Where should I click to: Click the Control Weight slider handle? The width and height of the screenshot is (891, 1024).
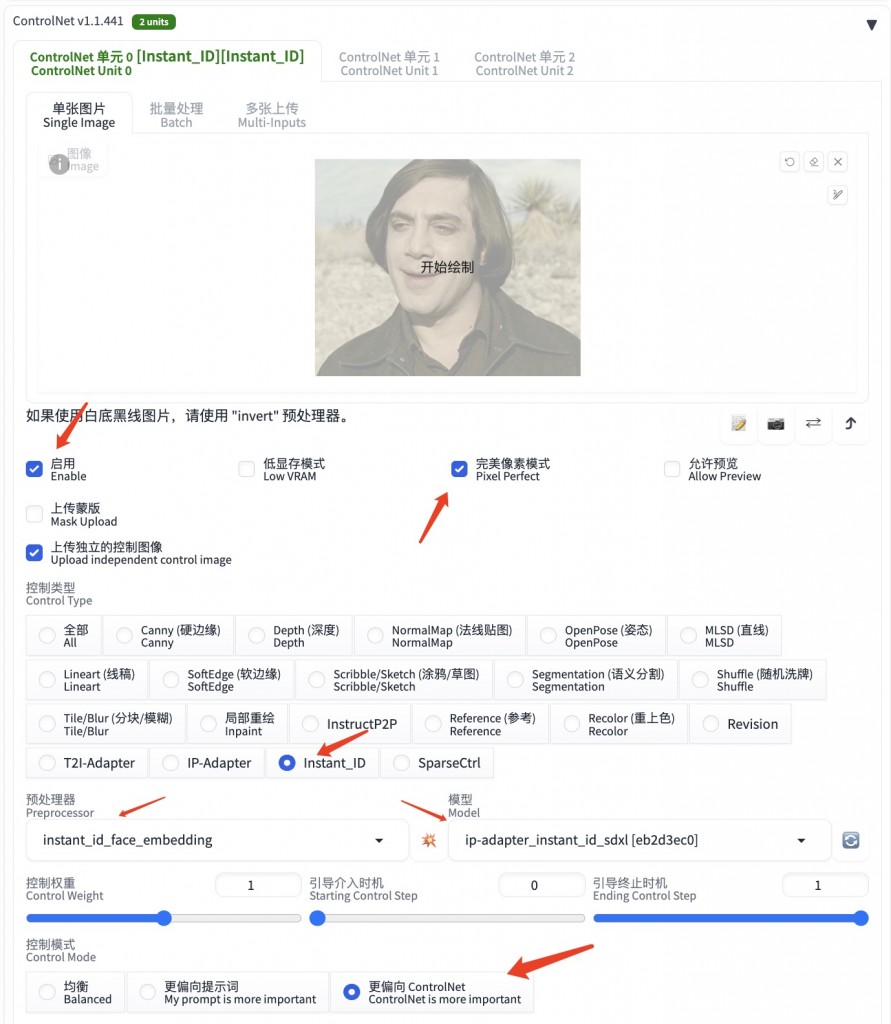click(164, 918)
